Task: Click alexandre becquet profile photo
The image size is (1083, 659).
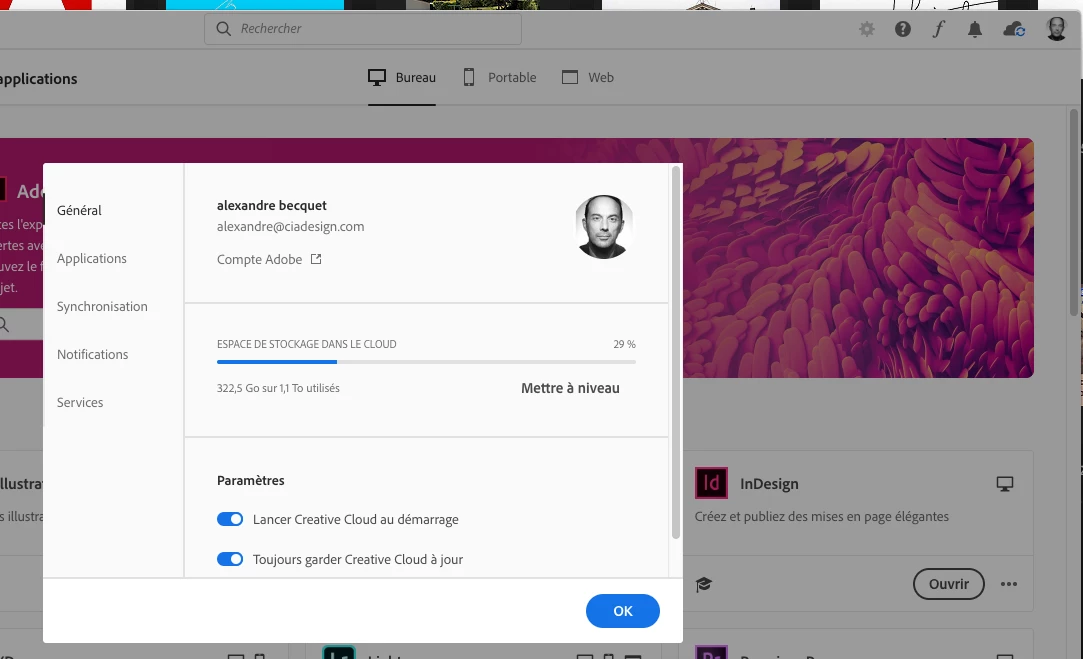Action: [604, 227]
